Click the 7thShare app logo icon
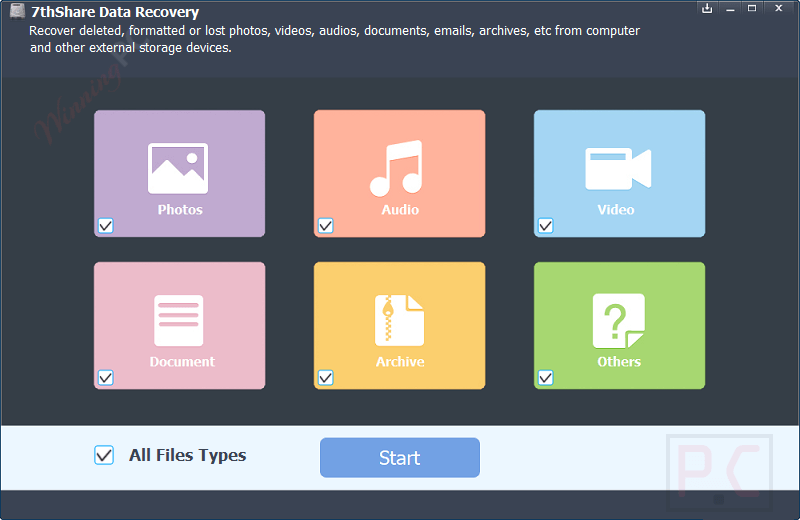Image resolution: width=800 pixels, height=520 pixels. [17, 12]
